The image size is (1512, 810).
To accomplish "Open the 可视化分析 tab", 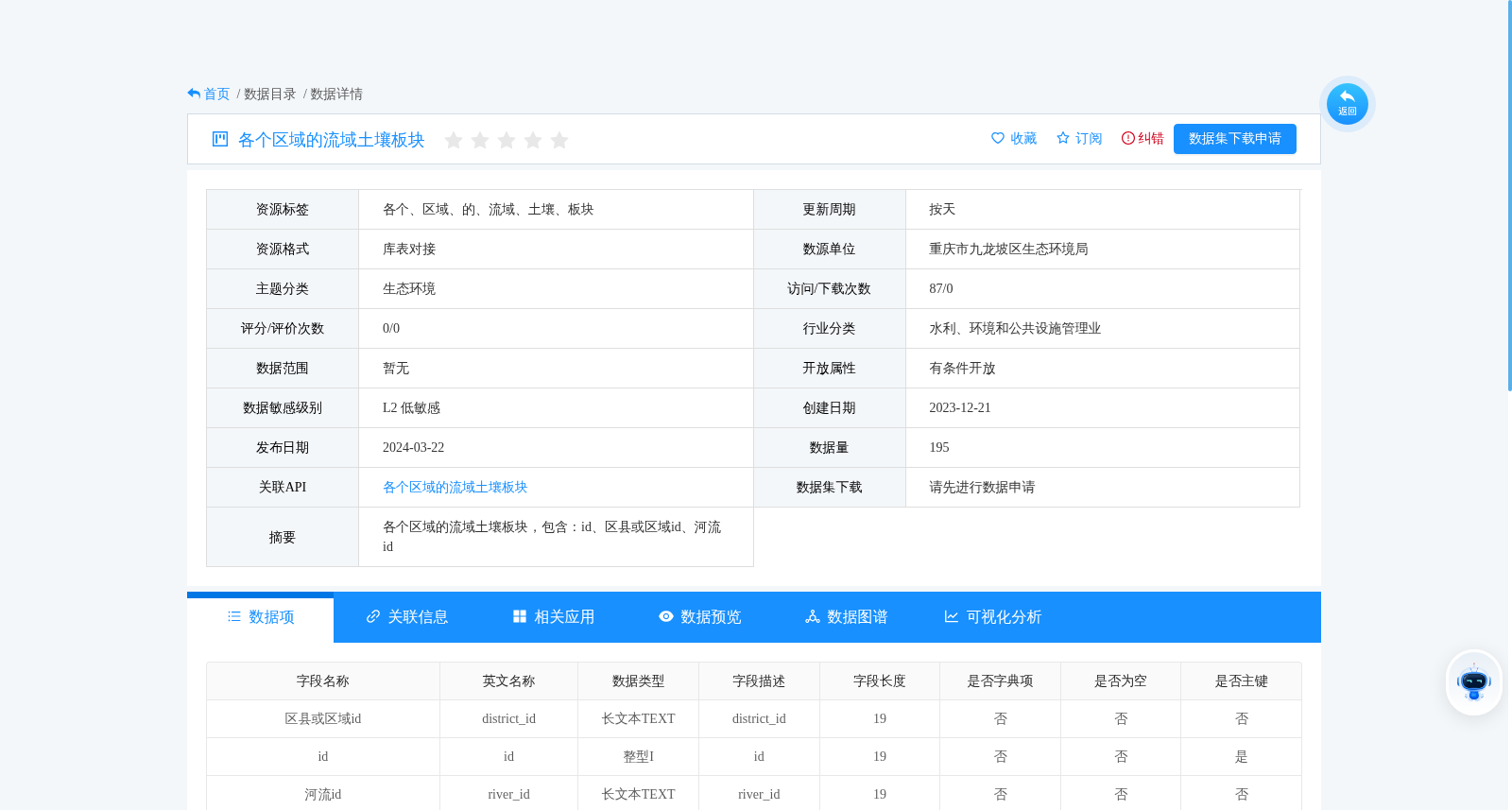I will coord(993,617).
